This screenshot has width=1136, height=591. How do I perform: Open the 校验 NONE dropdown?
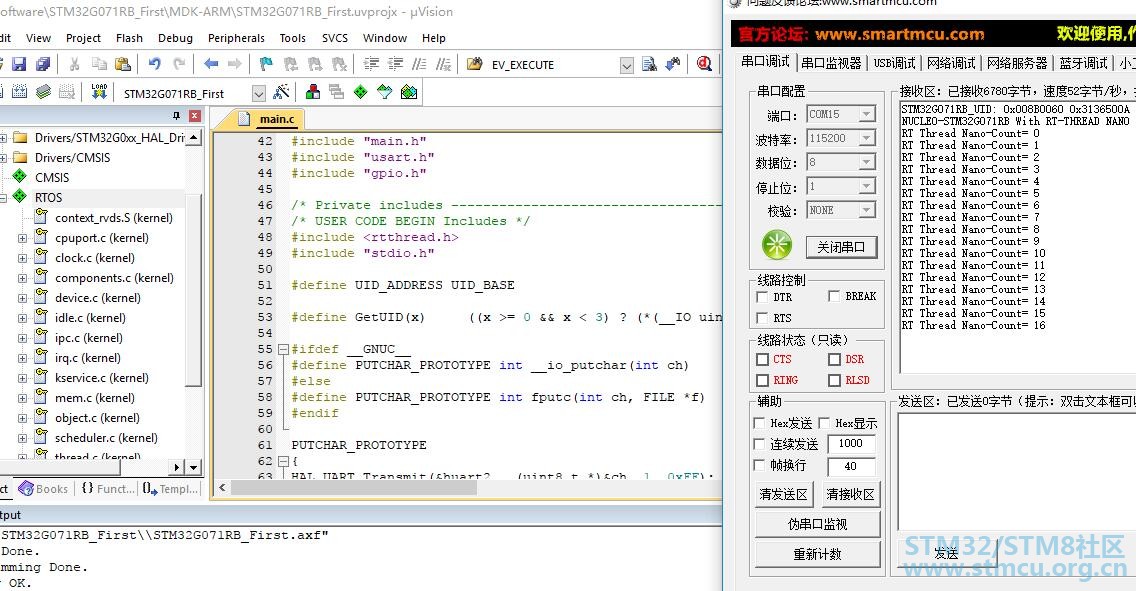(866, 210)
